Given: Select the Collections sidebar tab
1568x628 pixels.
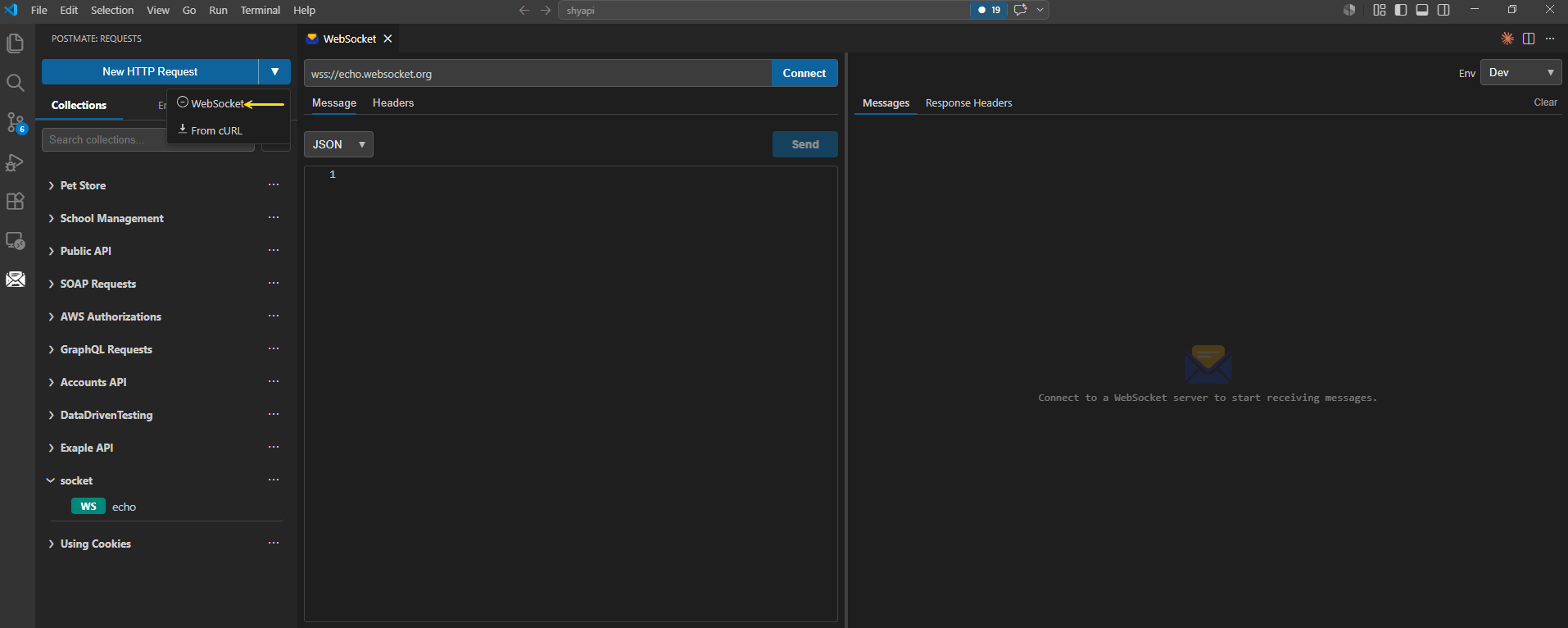Looking at the screenshot, I should (79, 105).
